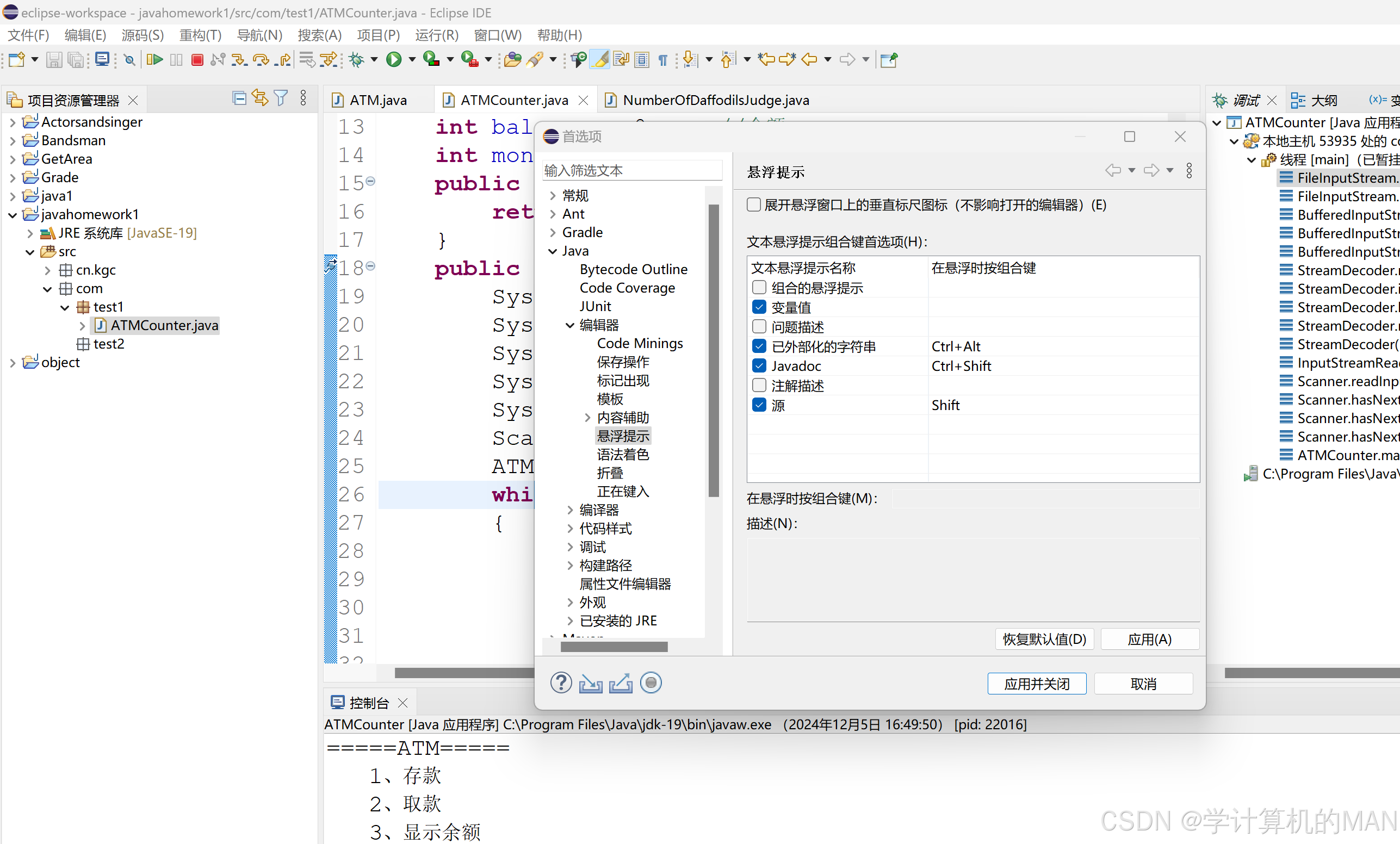Disable the Javadoc hover checkbox

759,365
